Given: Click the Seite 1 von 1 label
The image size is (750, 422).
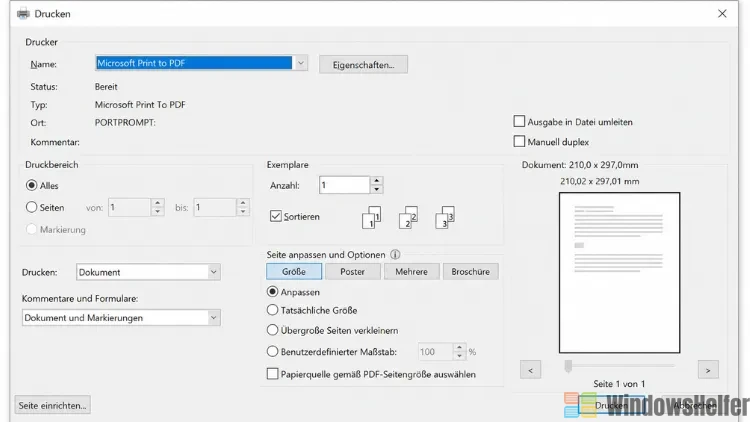Looking at the screenshot, I should click(x=619, y=384).
